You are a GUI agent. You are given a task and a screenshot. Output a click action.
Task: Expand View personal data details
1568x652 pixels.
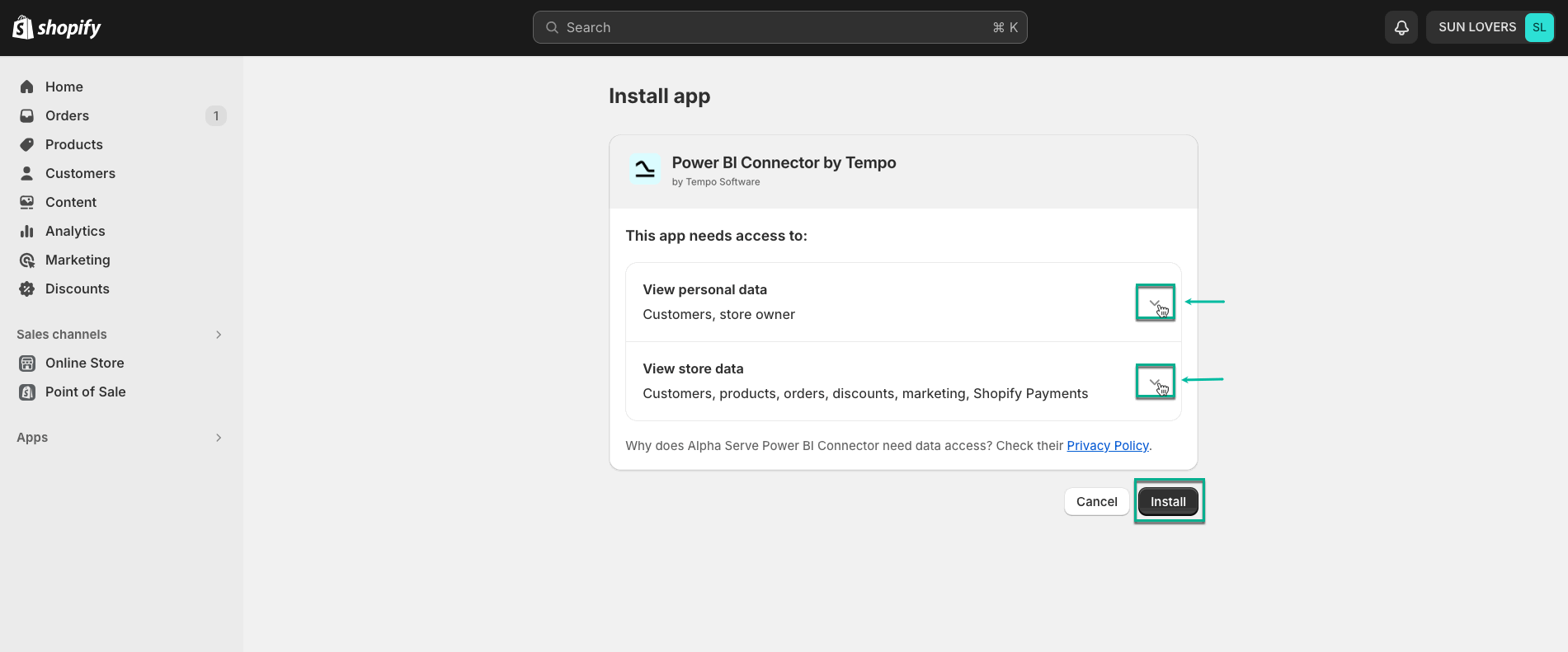[x=1155, y=303]
